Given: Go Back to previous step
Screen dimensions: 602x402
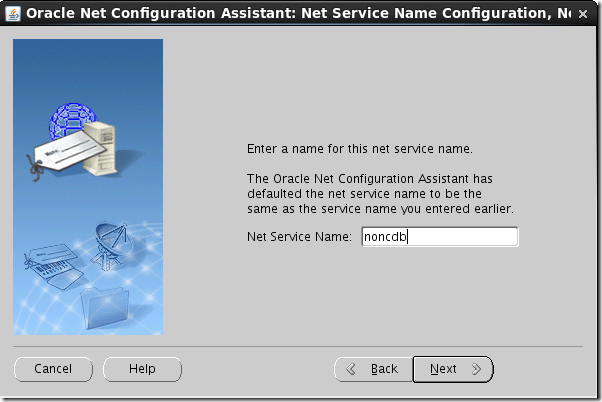Looking at the screenshot, I should pos(374,369).
